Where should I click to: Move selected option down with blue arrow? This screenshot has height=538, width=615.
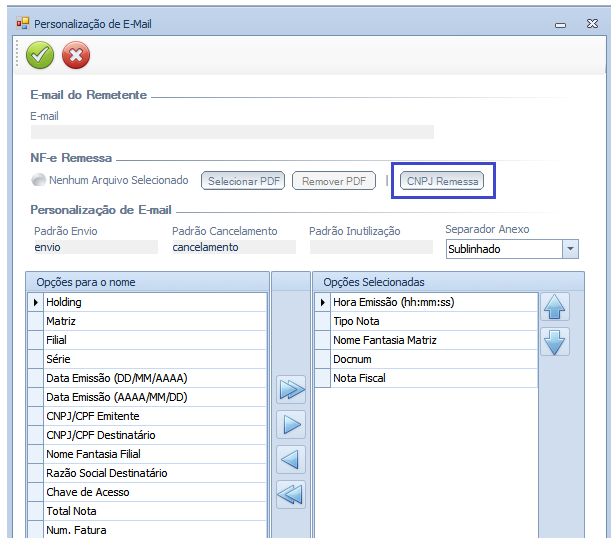click(x=555, y=342)
